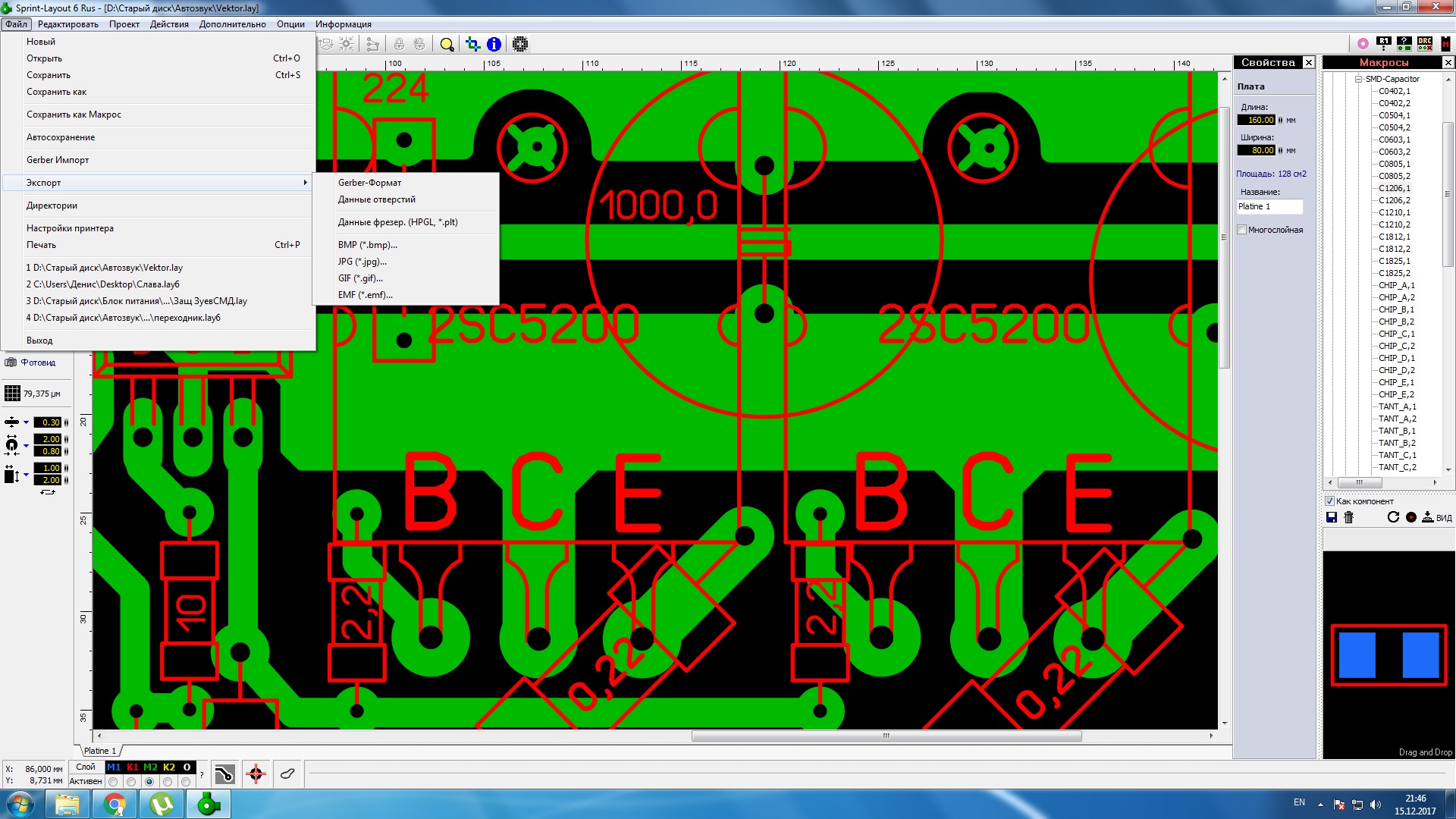Click the track width icon
Screen dimensions: 1456x819
point(12,422)
